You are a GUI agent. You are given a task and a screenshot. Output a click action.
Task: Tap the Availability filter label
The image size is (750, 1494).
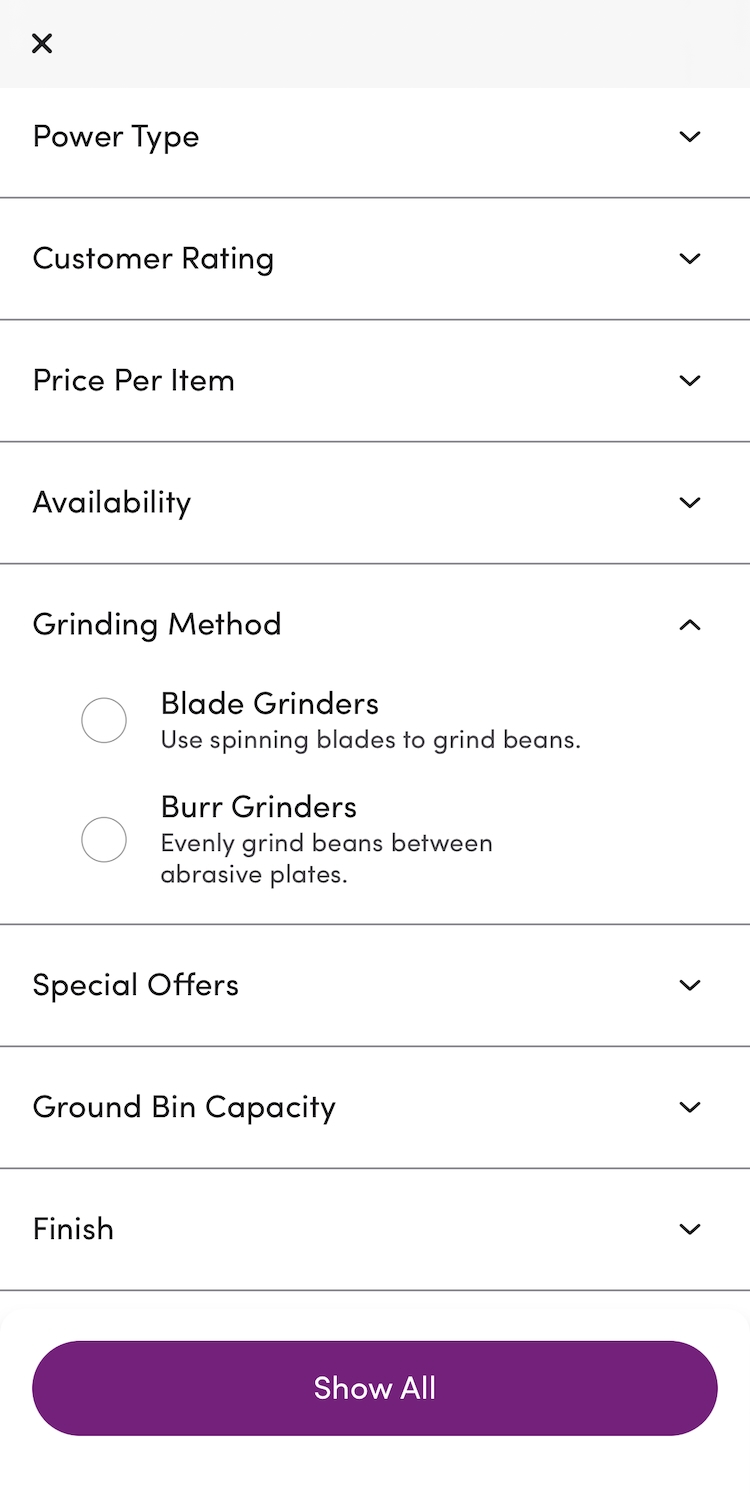pyautogui.click(x=111, y=503)
